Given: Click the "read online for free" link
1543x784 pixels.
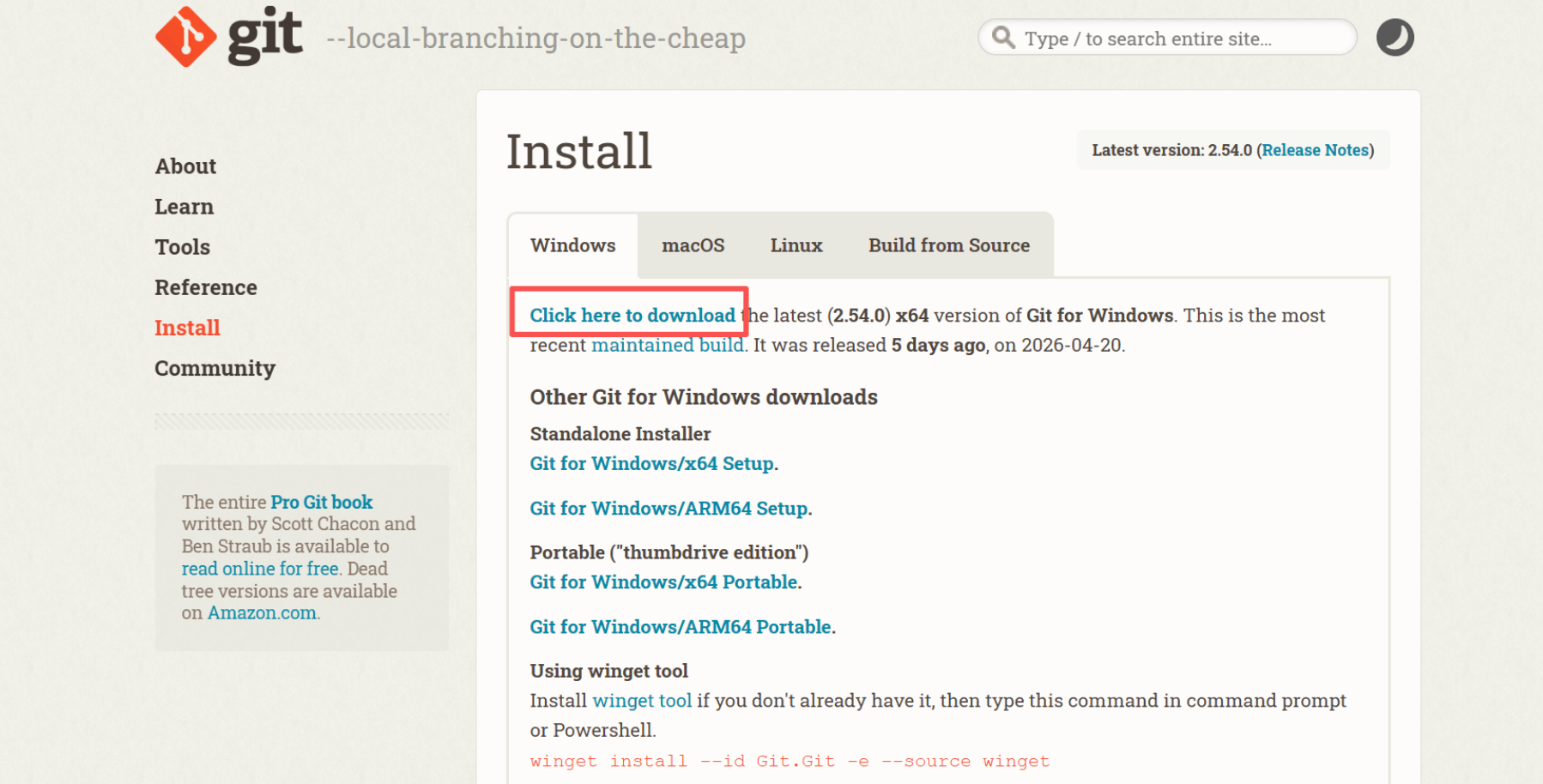Looking at the screenshot, I should click(260, 569).
